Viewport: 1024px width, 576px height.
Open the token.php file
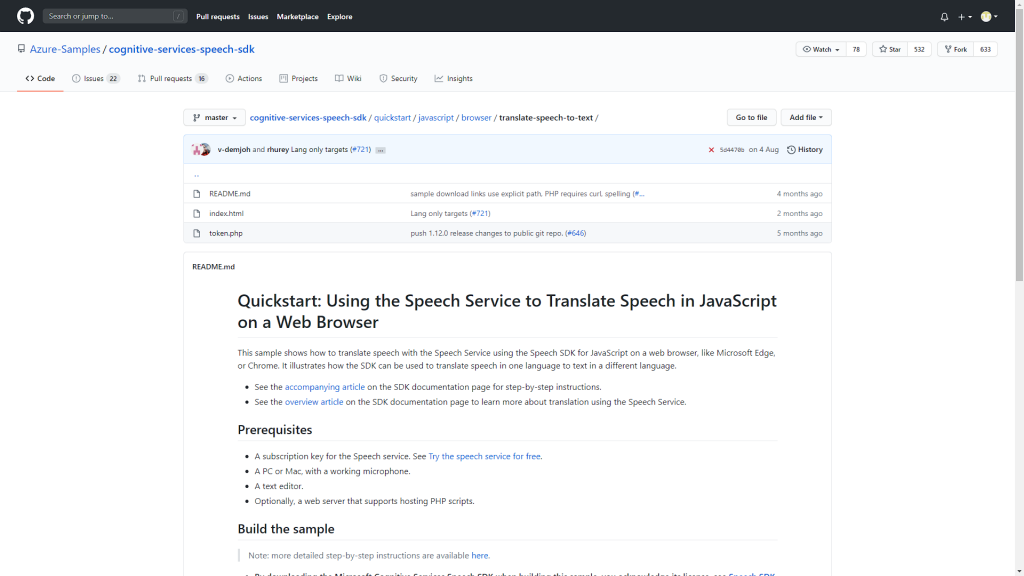(225, 233)
